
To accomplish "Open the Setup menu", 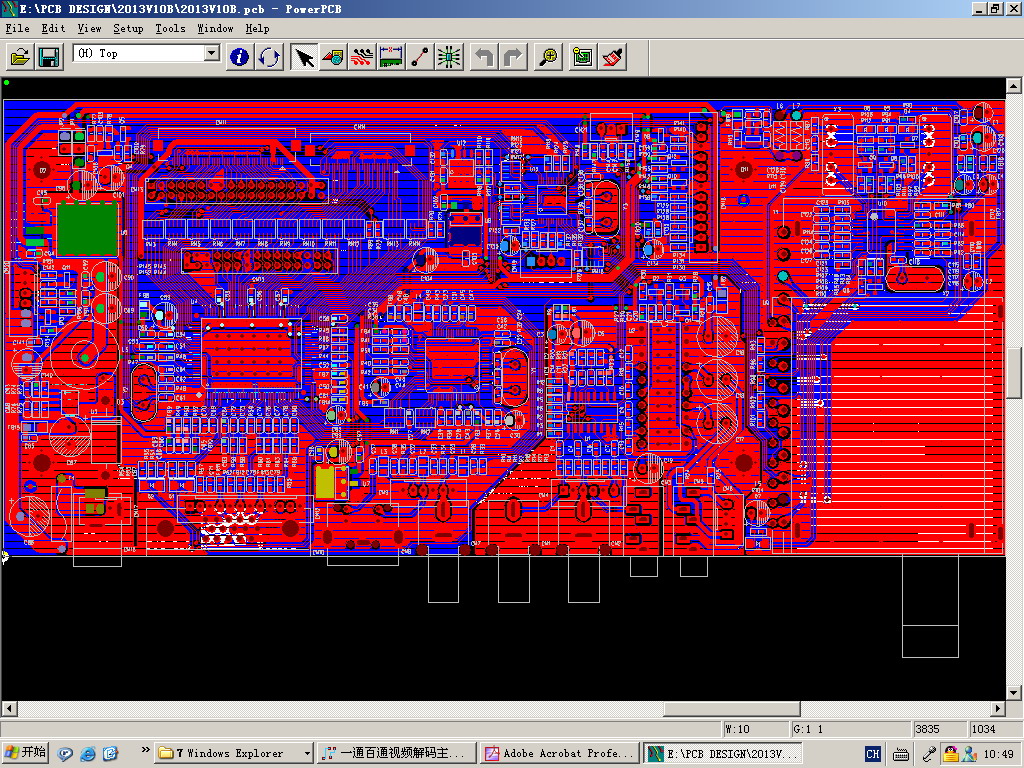I will 128,28.
